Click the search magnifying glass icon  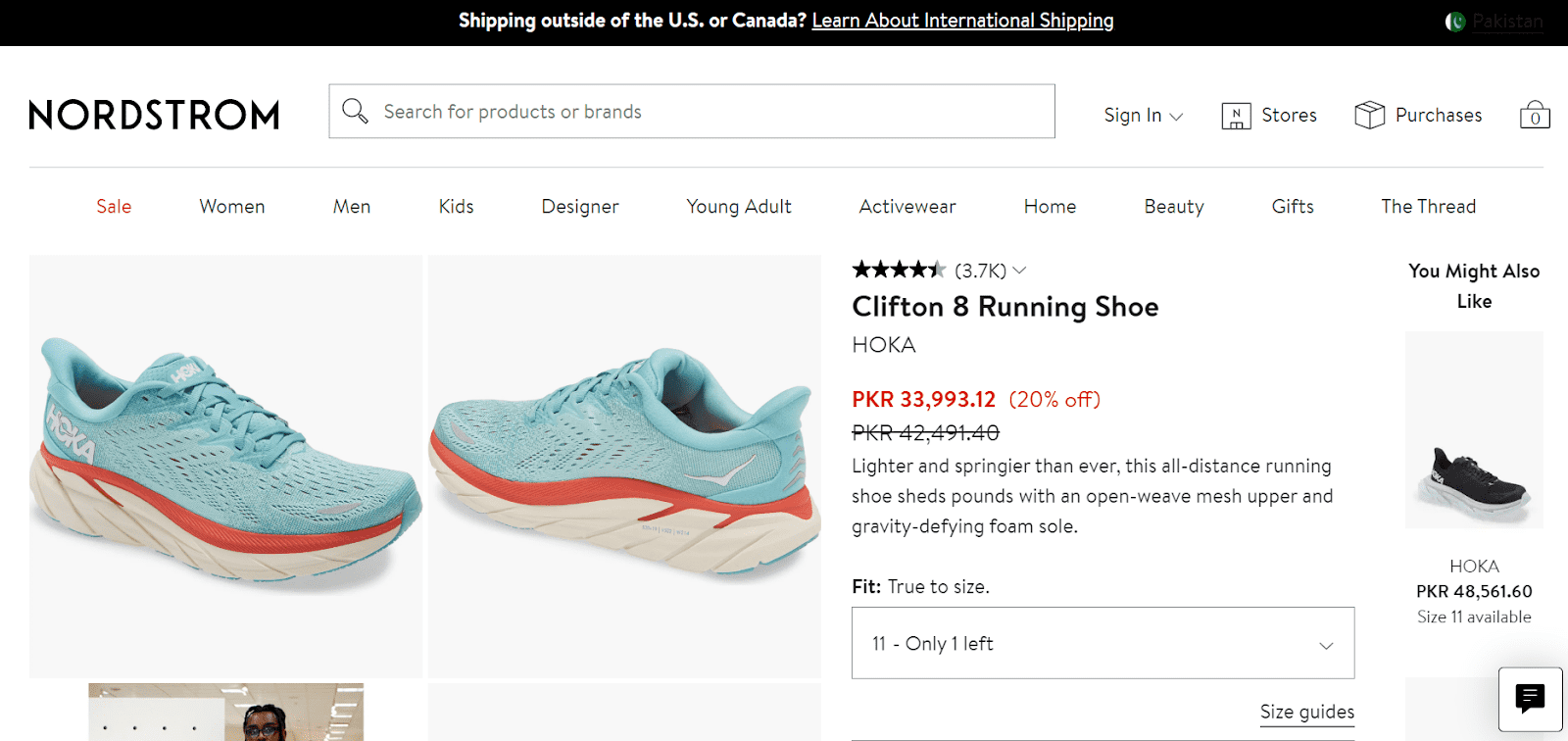(354, 111)
